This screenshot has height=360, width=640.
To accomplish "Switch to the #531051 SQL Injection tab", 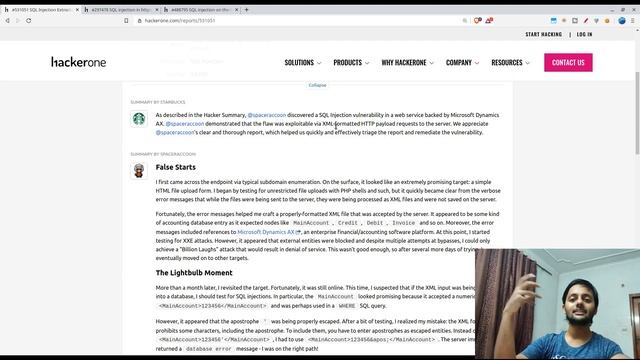I will click(41, 9).
